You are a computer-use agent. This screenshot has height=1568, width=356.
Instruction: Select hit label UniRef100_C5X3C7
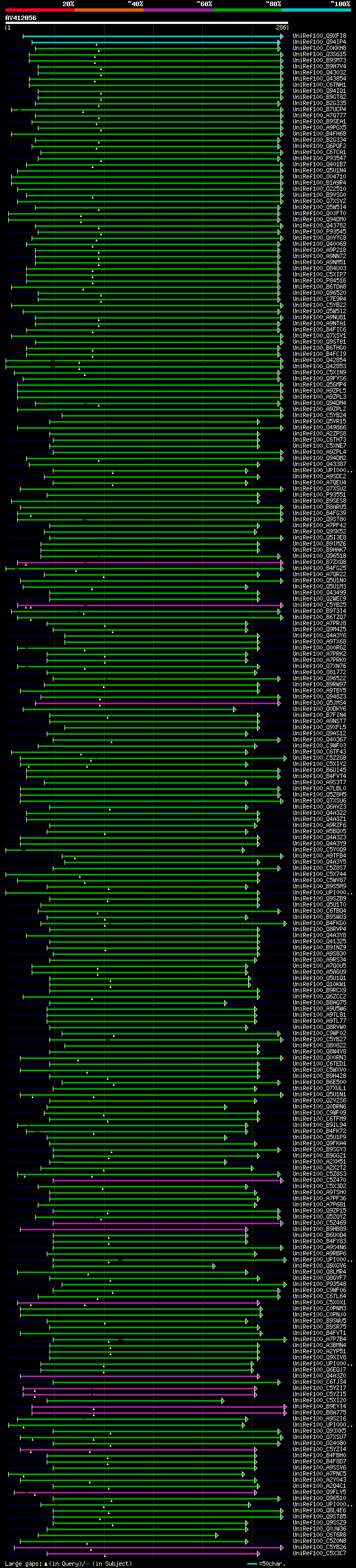[319, 1554]
